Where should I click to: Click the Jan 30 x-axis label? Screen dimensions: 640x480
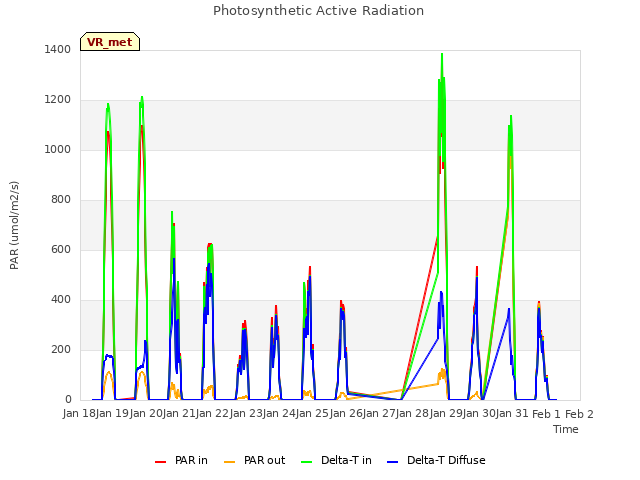[479, 414]
